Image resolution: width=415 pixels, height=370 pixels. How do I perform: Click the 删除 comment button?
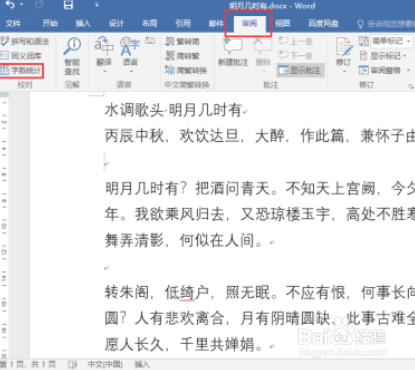click(x=263, y=52)
